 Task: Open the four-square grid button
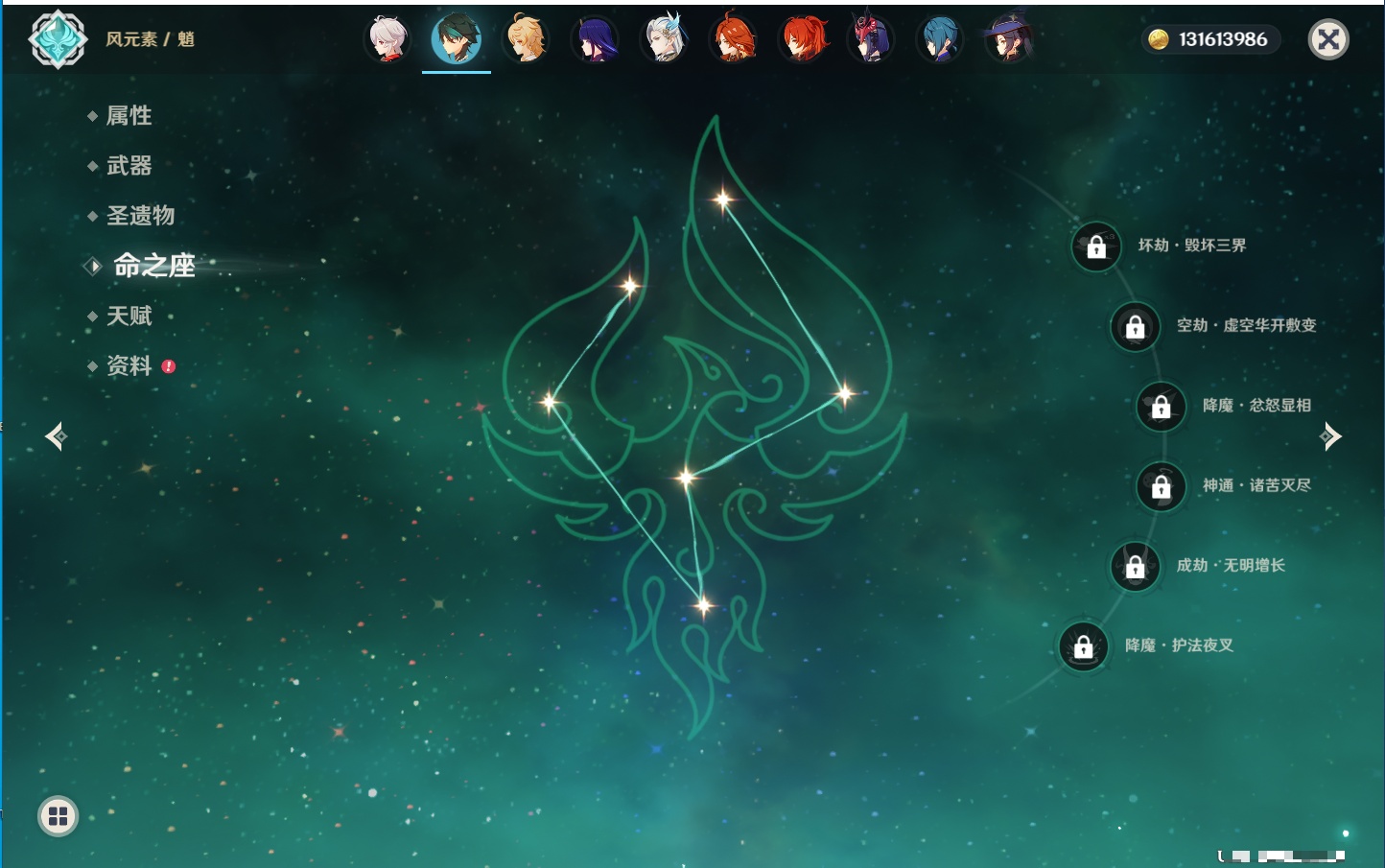[58, 816]
